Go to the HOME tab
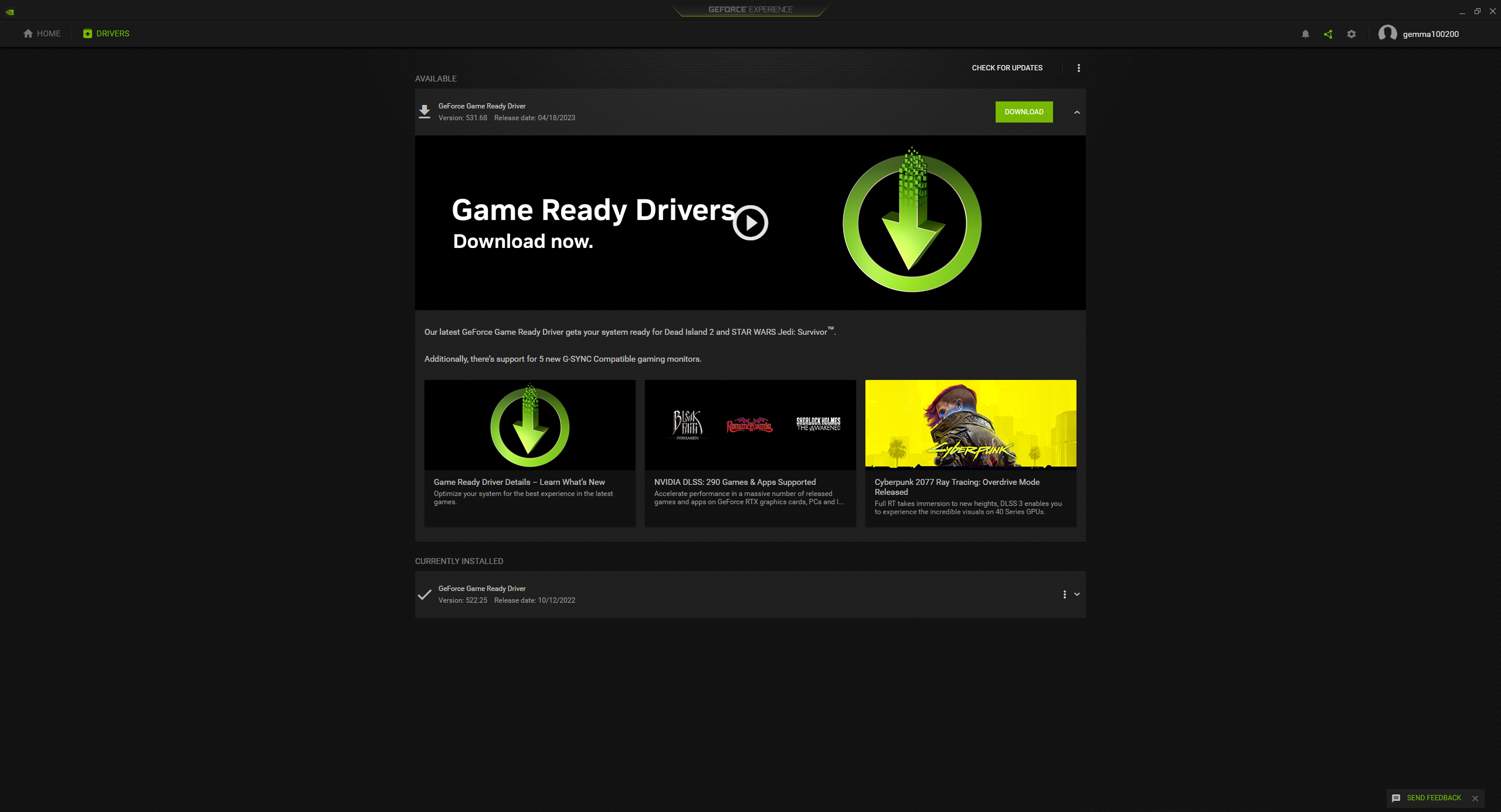 pyautogui.click(x=42, y=33)
